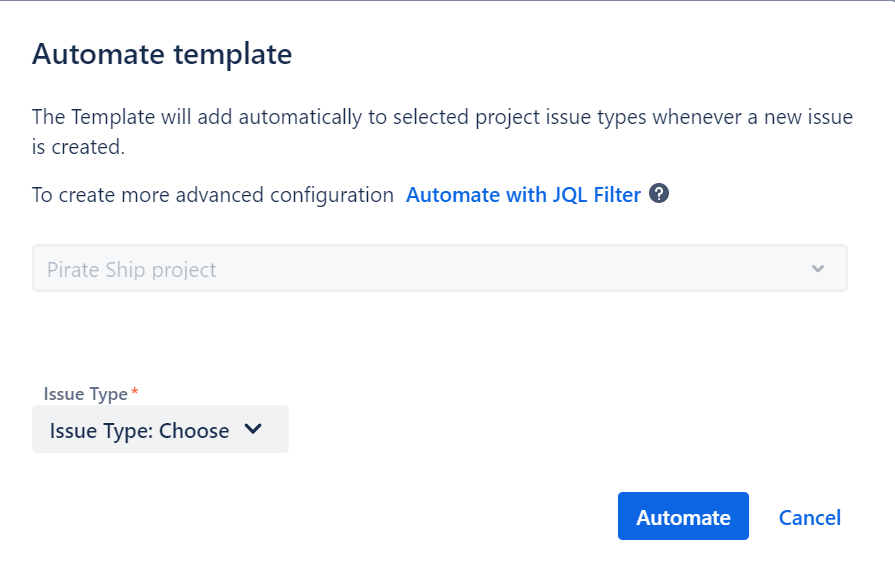895x574 pixels.
Task: Click the Automate template heading
Action: click(x=162, y=54)
